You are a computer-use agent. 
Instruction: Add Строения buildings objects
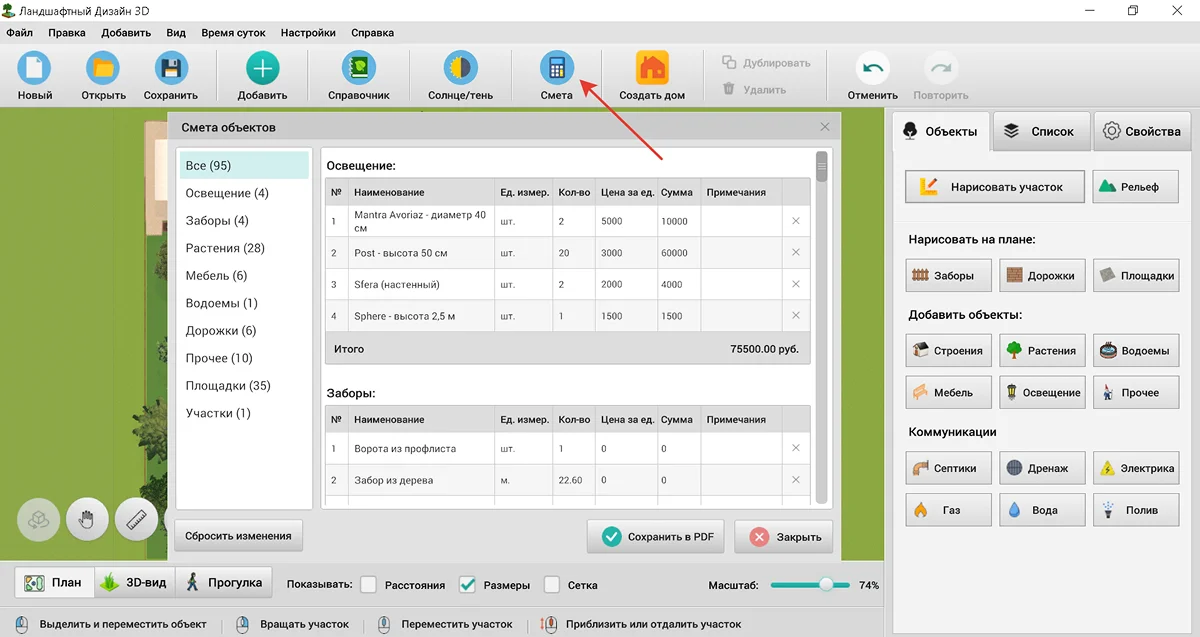pyautogui.click(x=949, y=350)
